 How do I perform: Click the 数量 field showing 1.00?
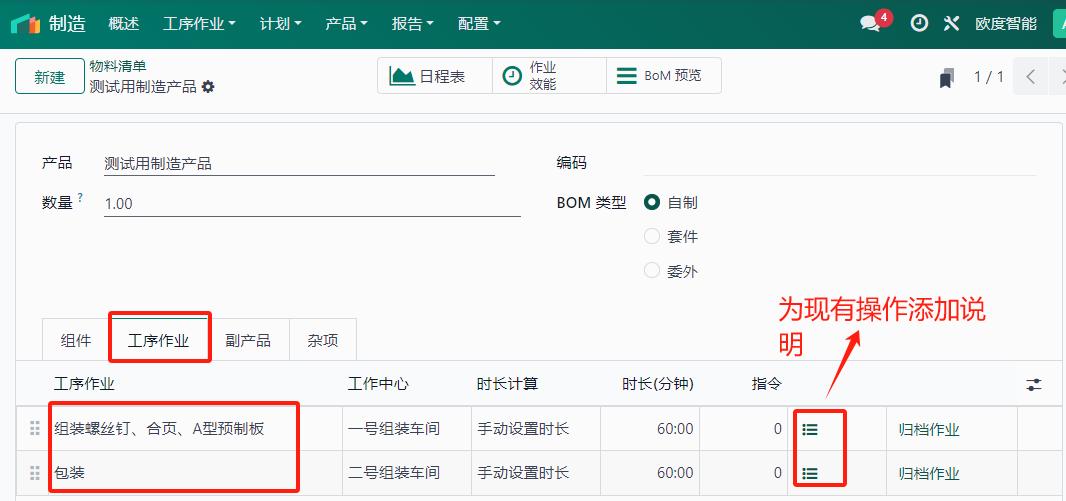click(312, 203)
